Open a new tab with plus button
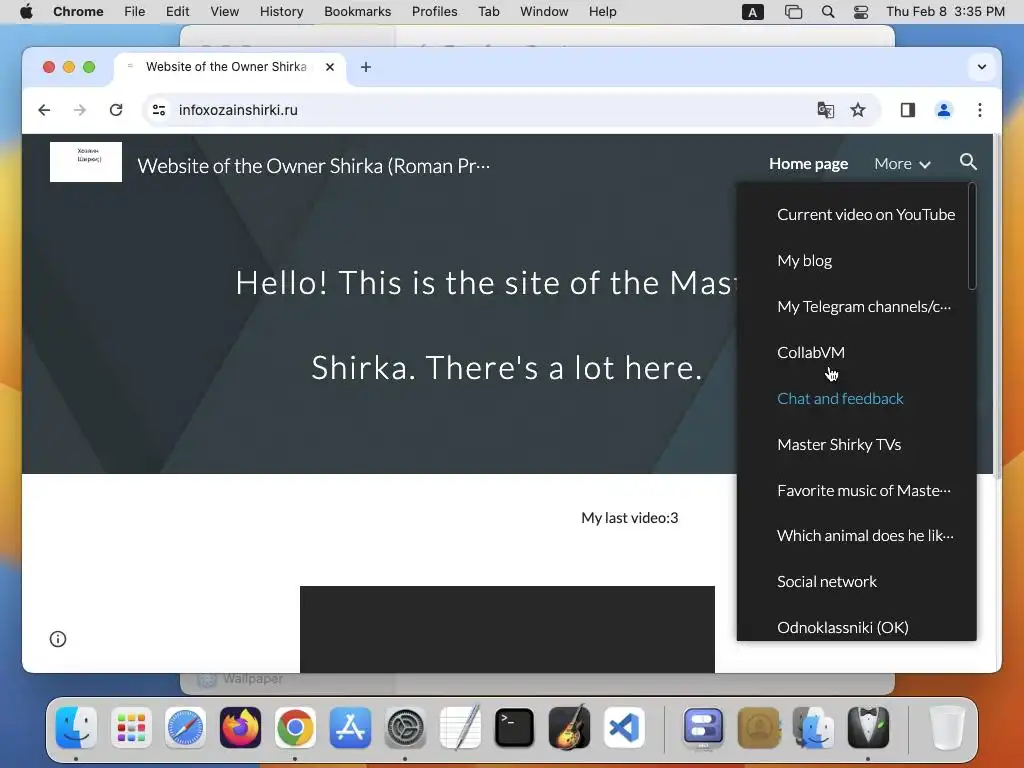 pos(366,67)
